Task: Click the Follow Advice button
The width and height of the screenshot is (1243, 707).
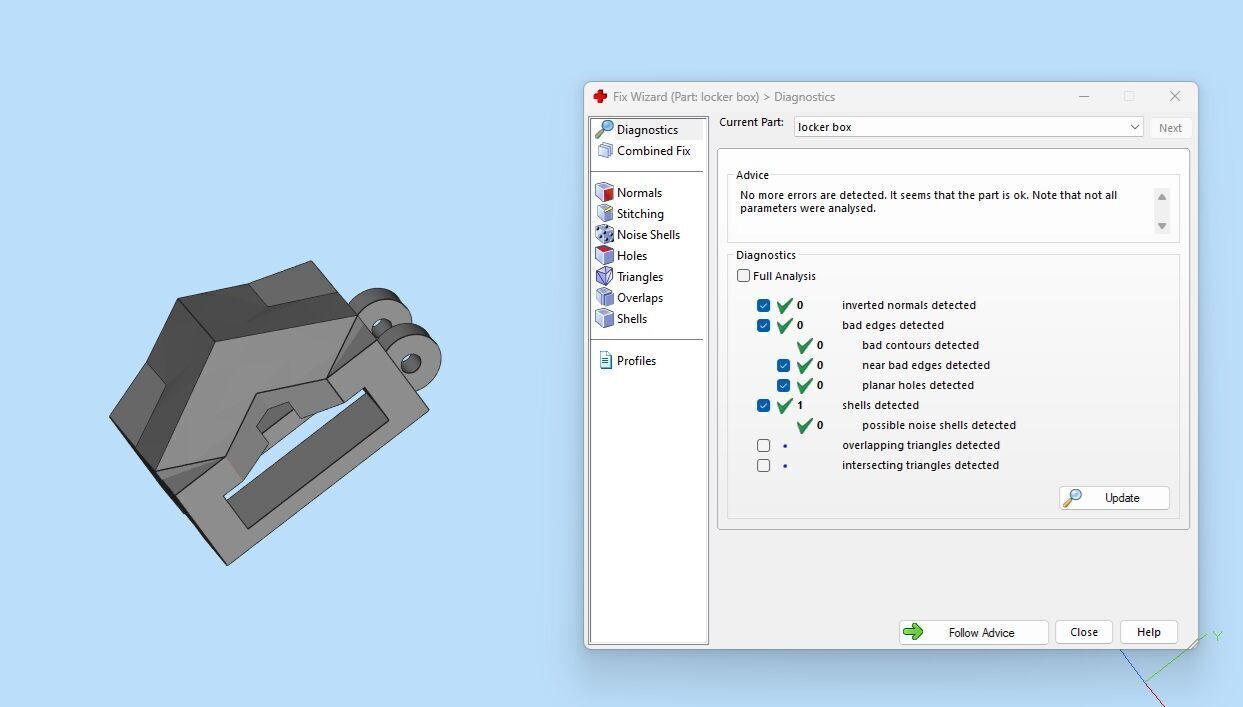Action: [974, 632]
